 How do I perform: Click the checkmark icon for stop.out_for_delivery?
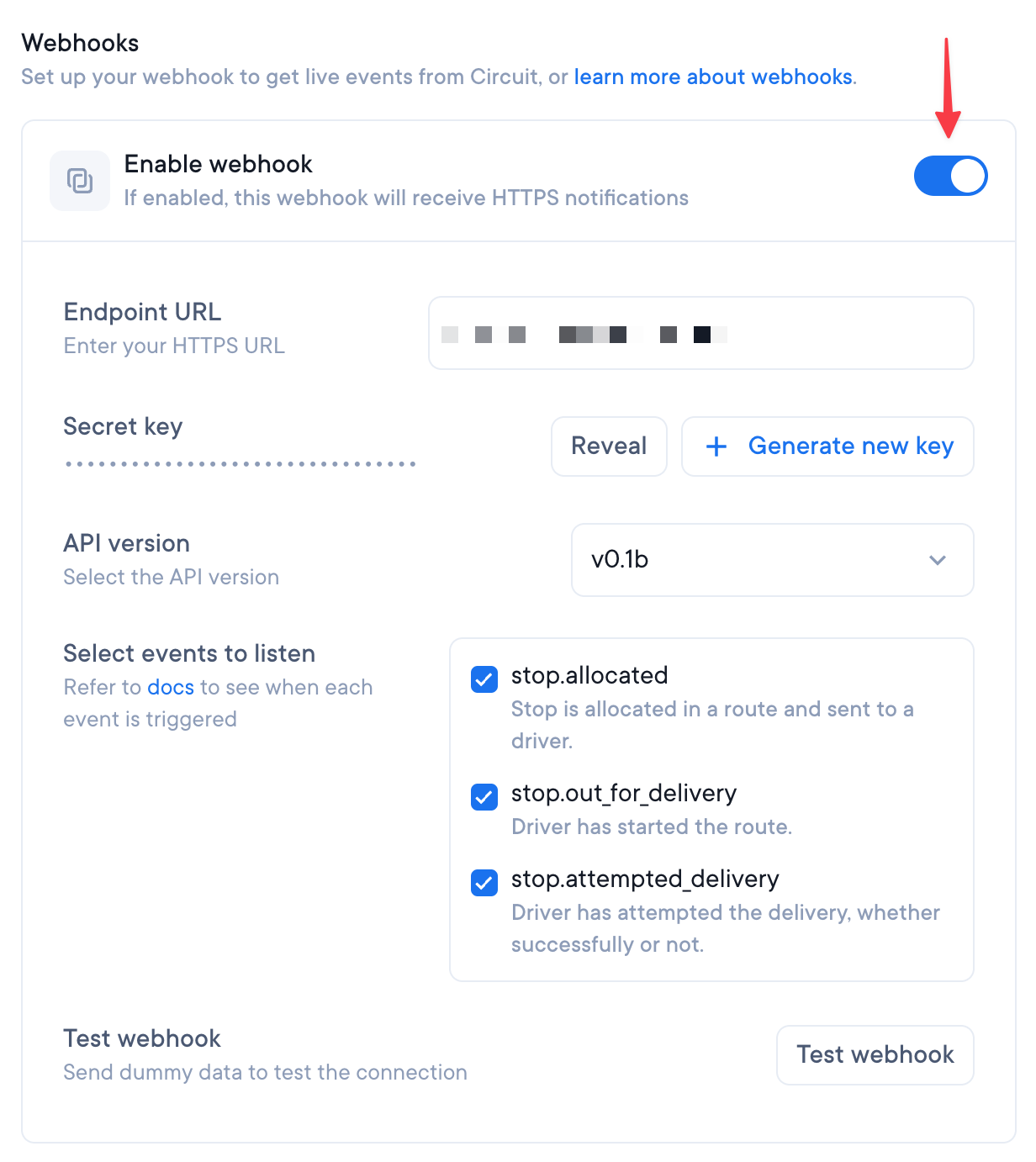tap(484, 798)
